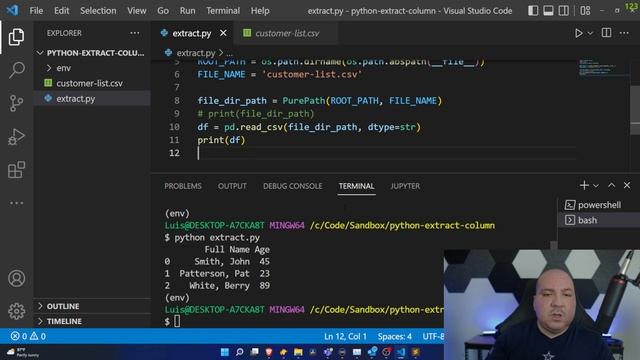The image size is (640, 360).
Task: Show additional views ellipsis in activity bar
Action: 16,203
